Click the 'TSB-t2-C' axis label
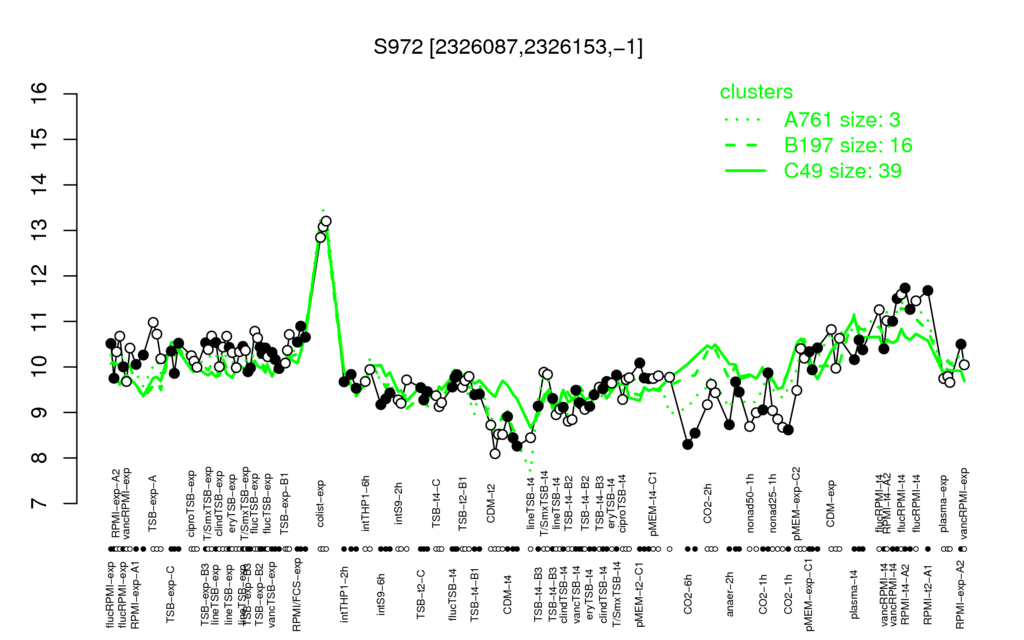This screenshot has width=1024, height=640. click(x=421, y=594)
